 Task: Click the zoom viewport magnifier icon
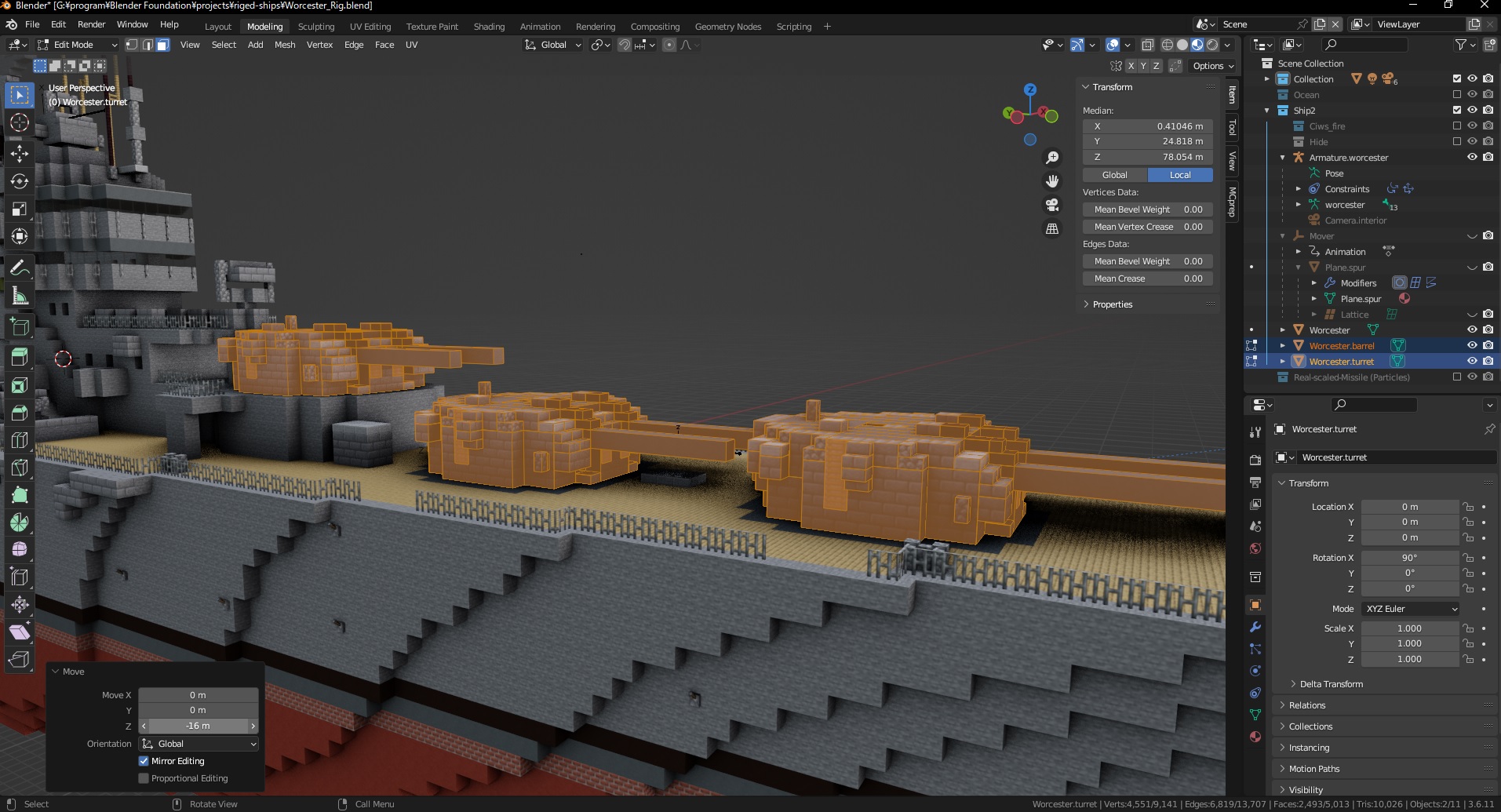pyautogui.click(x=1052, y=158)
